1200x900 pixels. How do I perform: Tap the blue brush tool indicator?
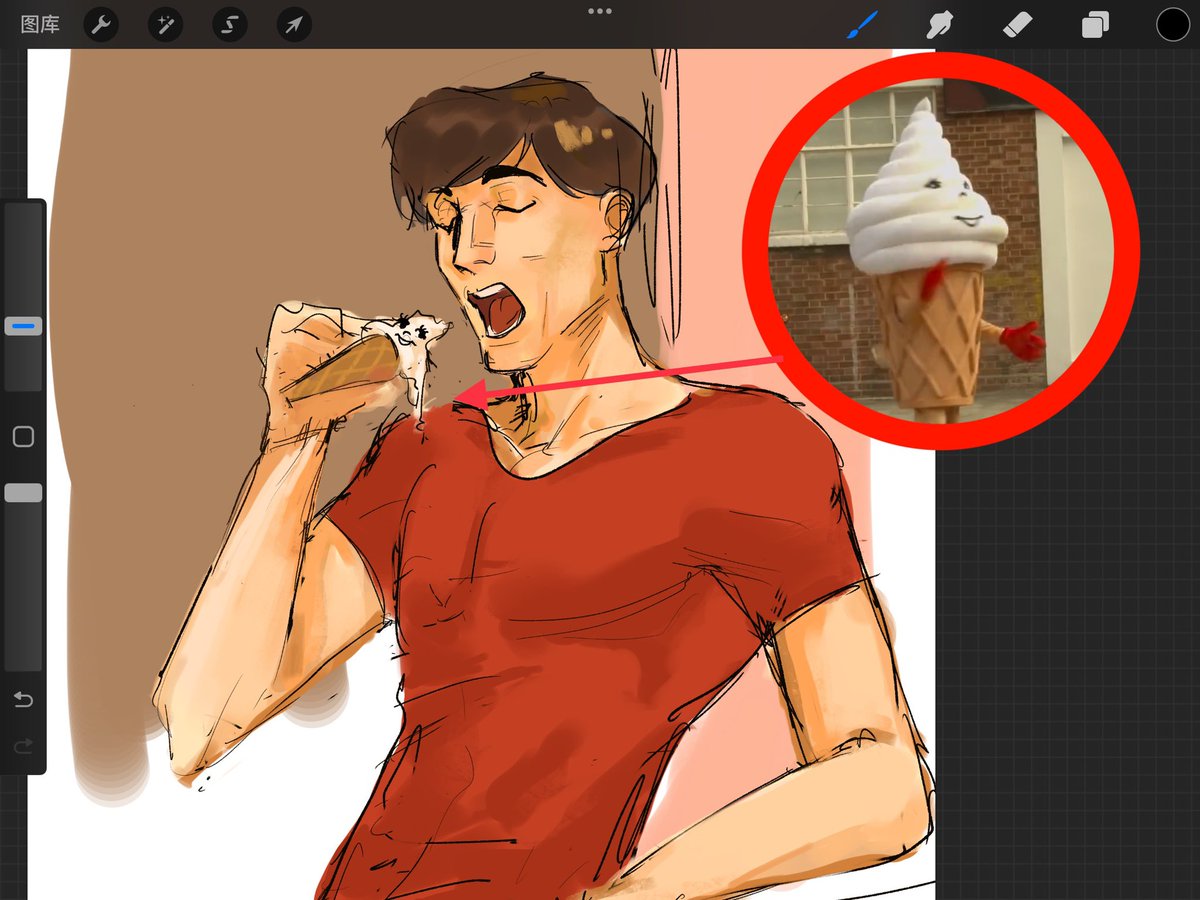coord(862,24)
